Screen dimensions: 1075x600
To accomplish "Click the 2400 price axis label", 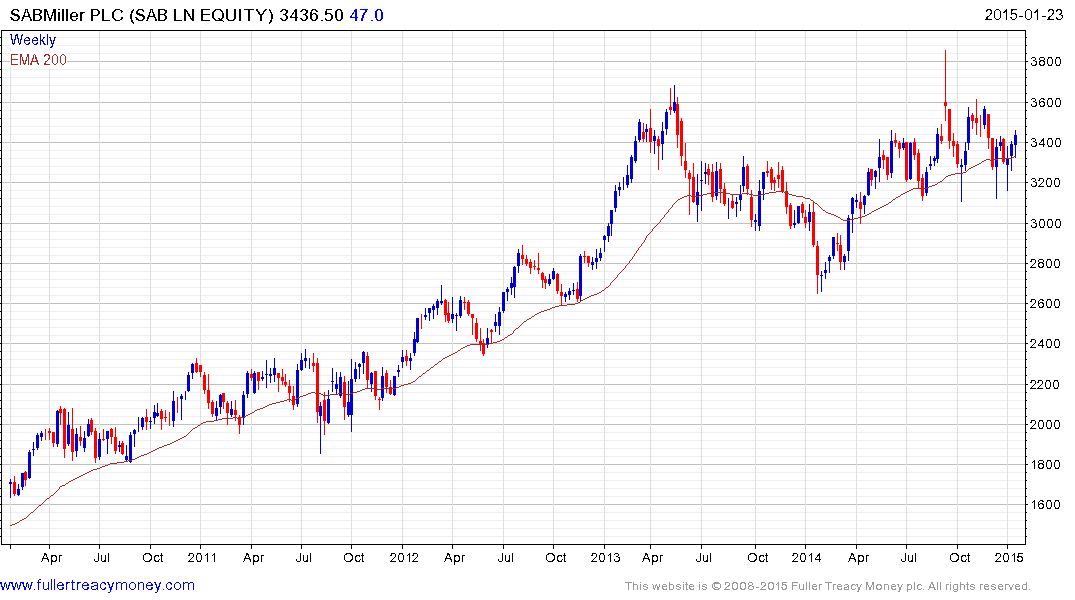I will 1046,344.
